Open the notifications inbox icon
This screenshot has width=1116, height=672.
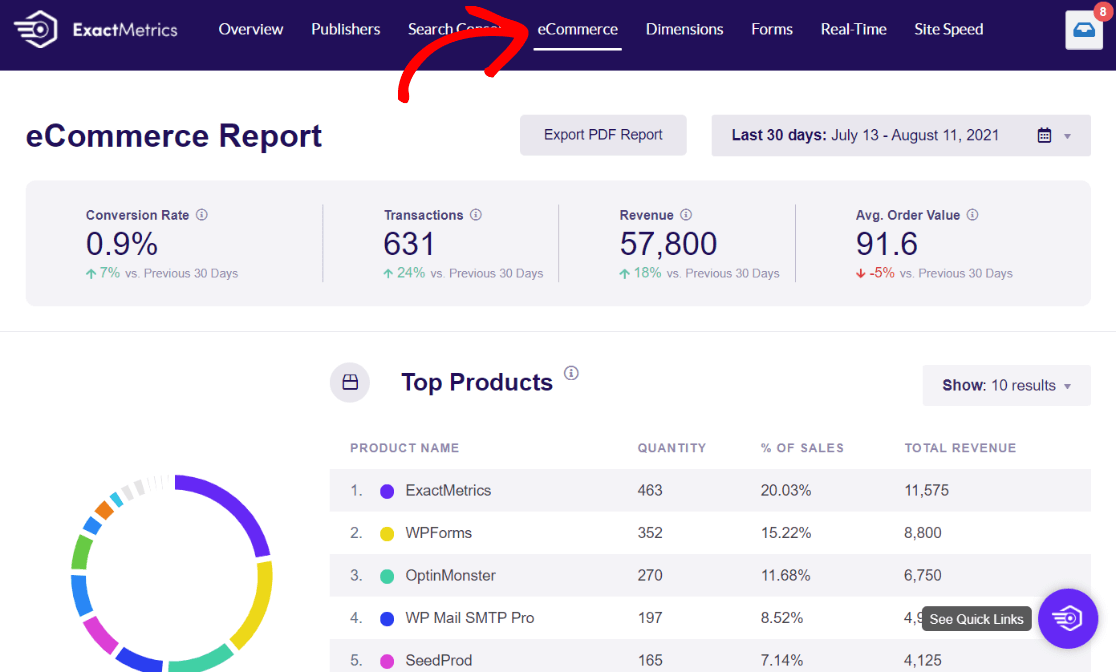(x=1084, y=30)
